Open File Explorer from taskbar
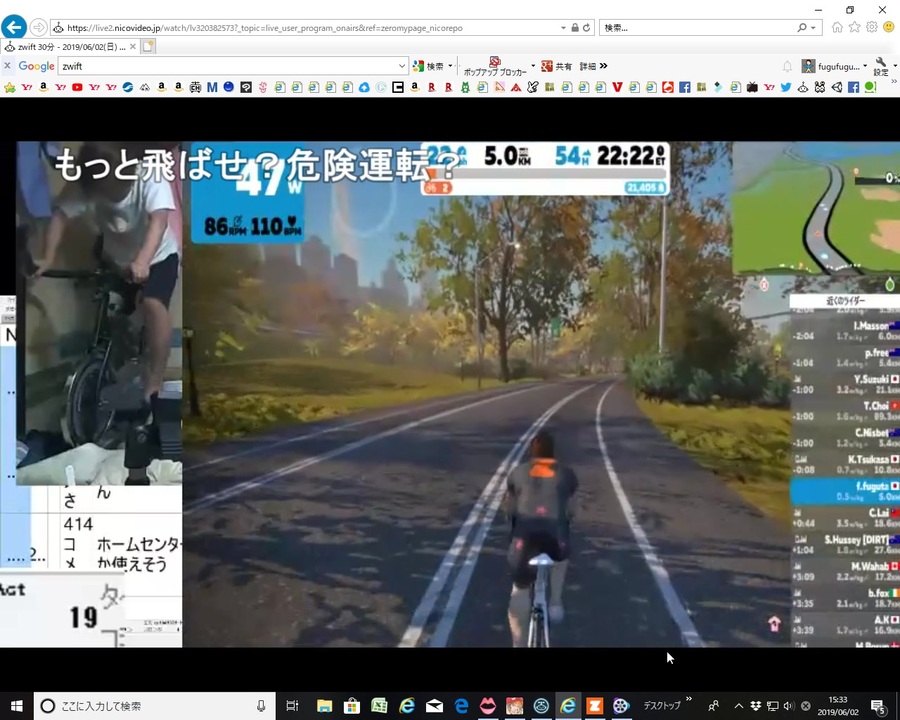The height and width of the screenshot is (720, 900). click(x=324, y=706)
